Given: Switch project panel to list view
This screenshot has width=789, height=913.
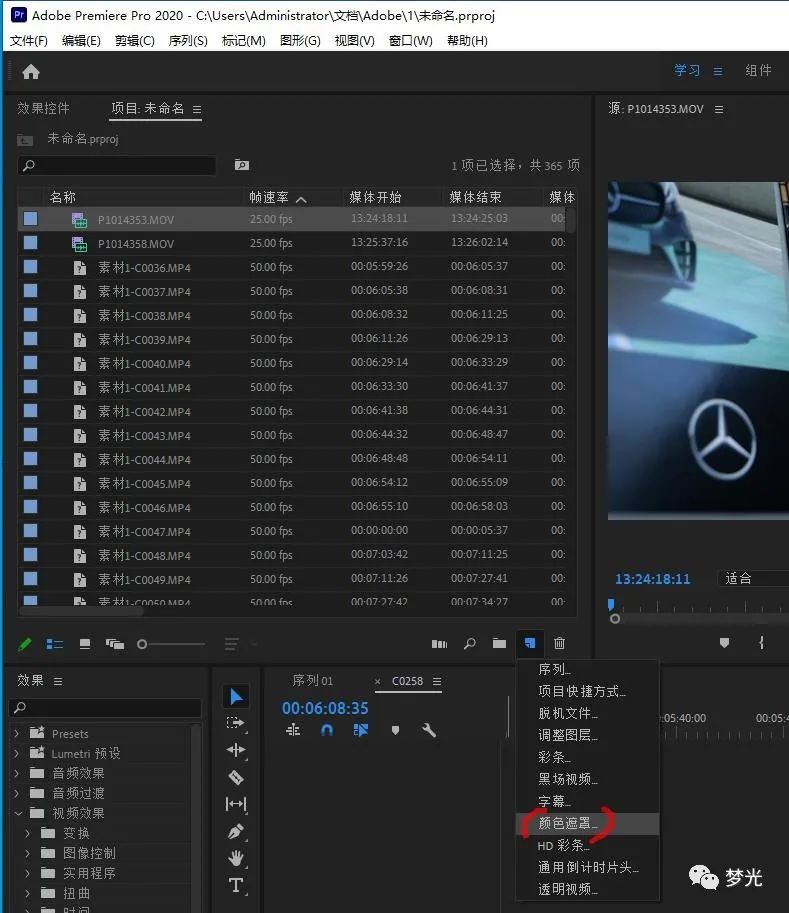Looking at the screenshot, I should click(55, 644).
